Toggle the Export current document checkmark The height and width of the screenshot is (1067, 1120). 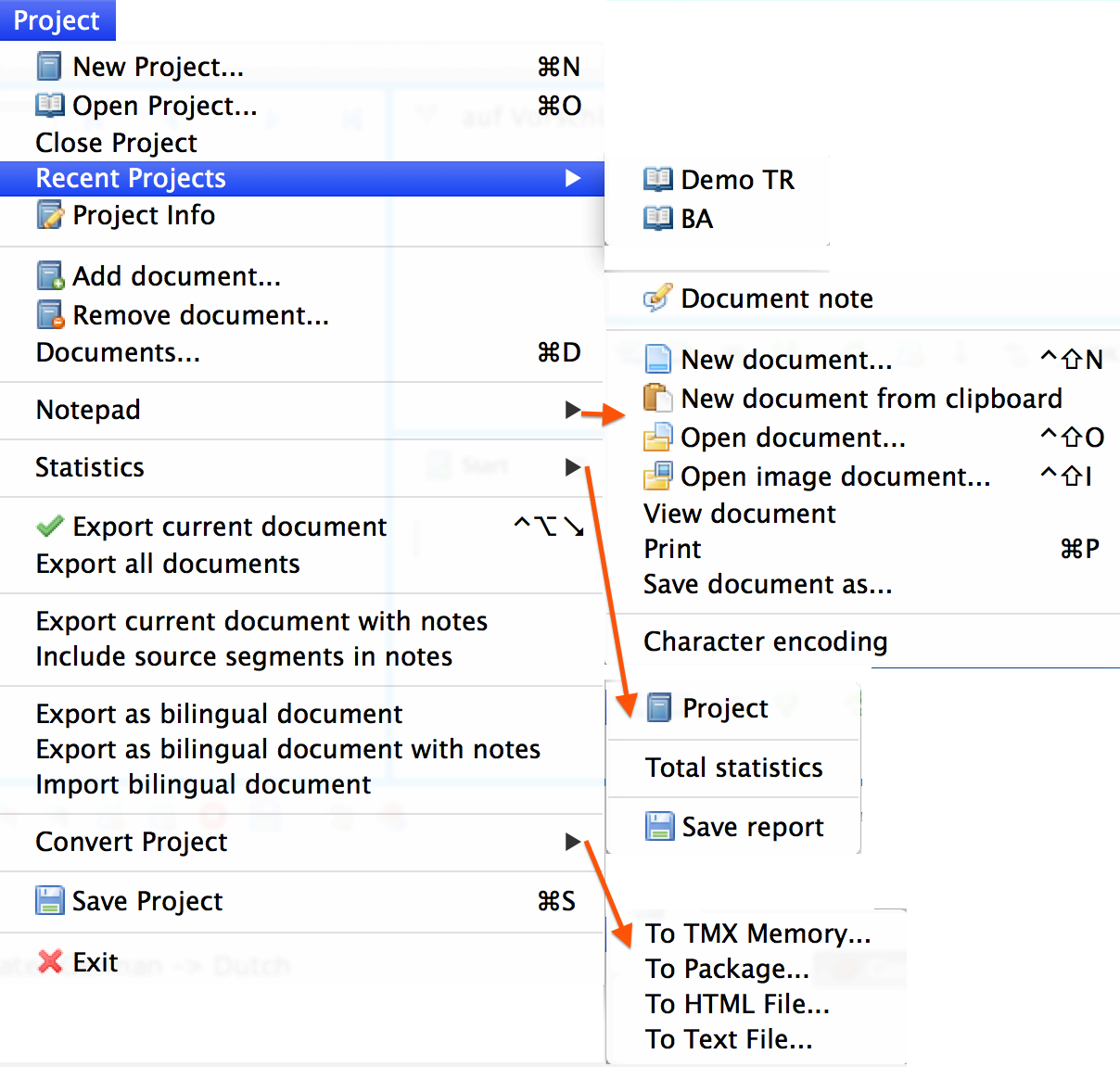(x=50, y=527)
